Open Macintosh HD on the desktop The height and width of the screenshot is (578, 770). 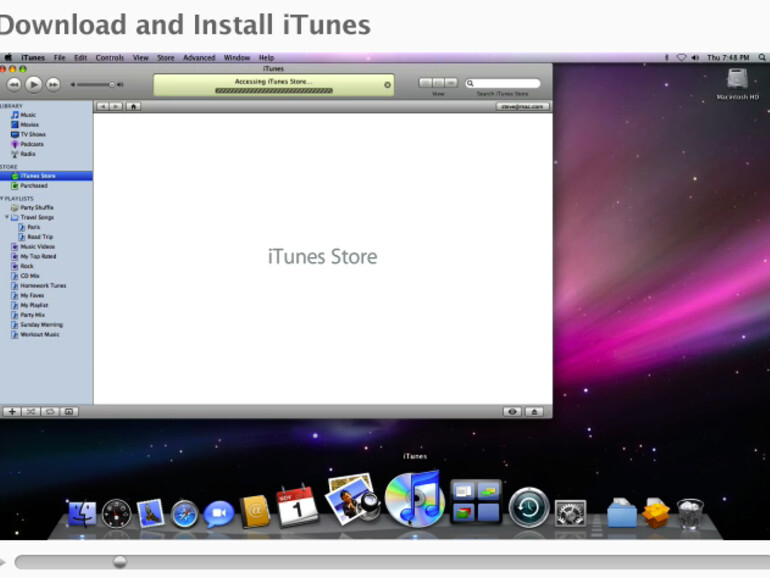738,84
